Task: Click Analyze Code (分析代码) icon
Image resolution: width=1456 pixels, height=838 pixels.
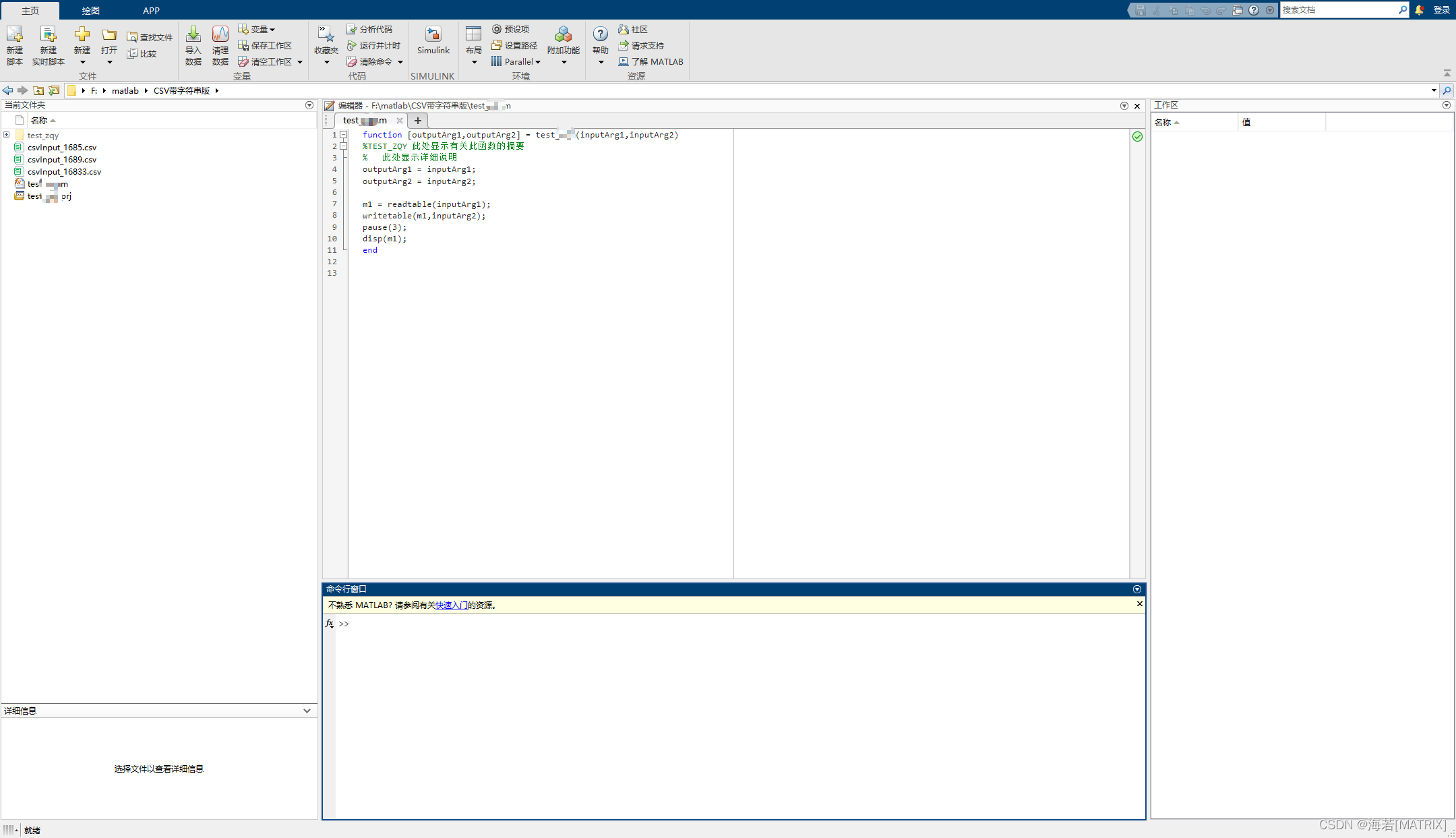Action: coord(352,29)
